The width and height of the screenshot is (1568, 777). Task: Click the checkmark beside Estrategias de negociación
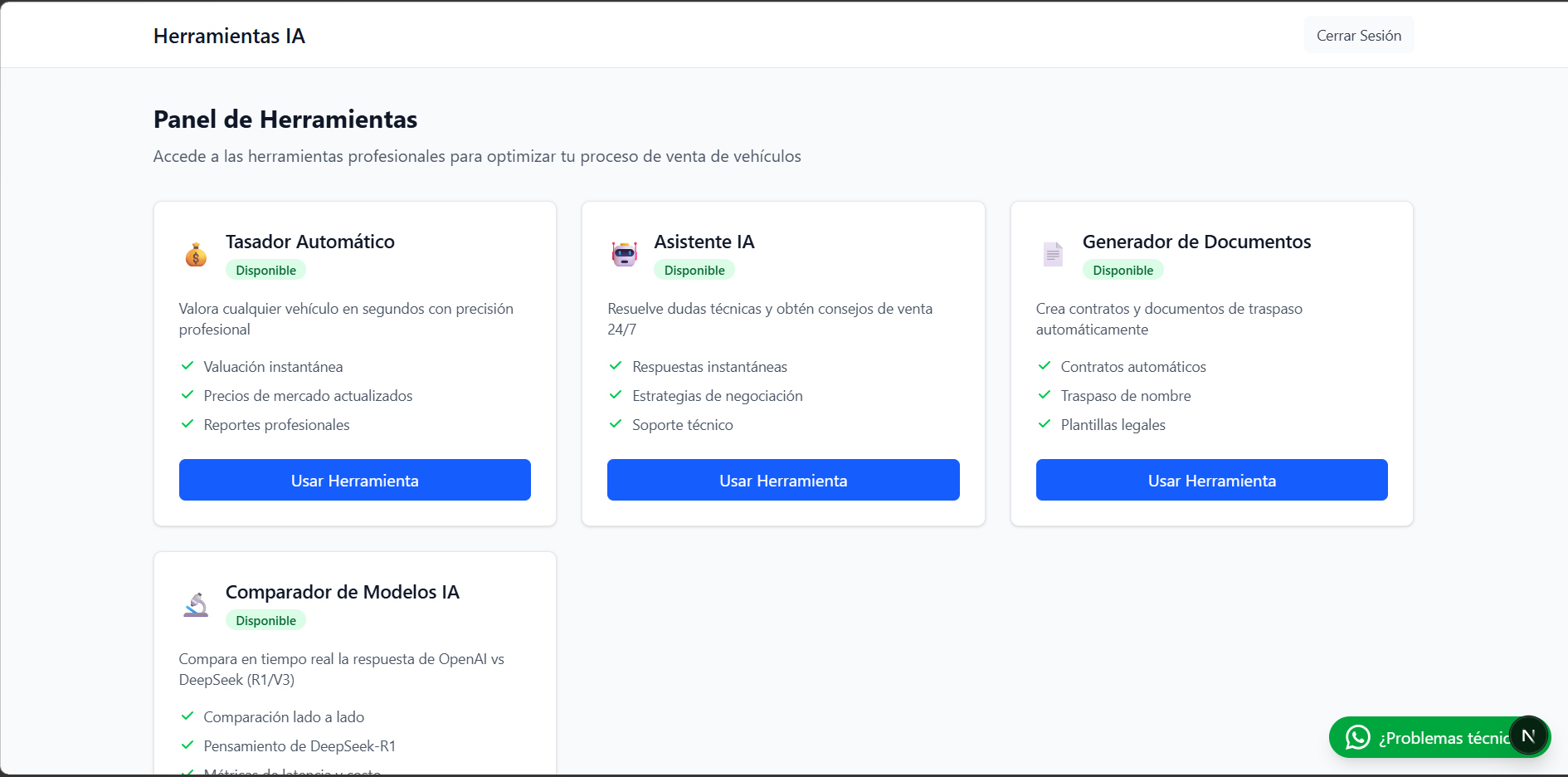coord(616,395)
